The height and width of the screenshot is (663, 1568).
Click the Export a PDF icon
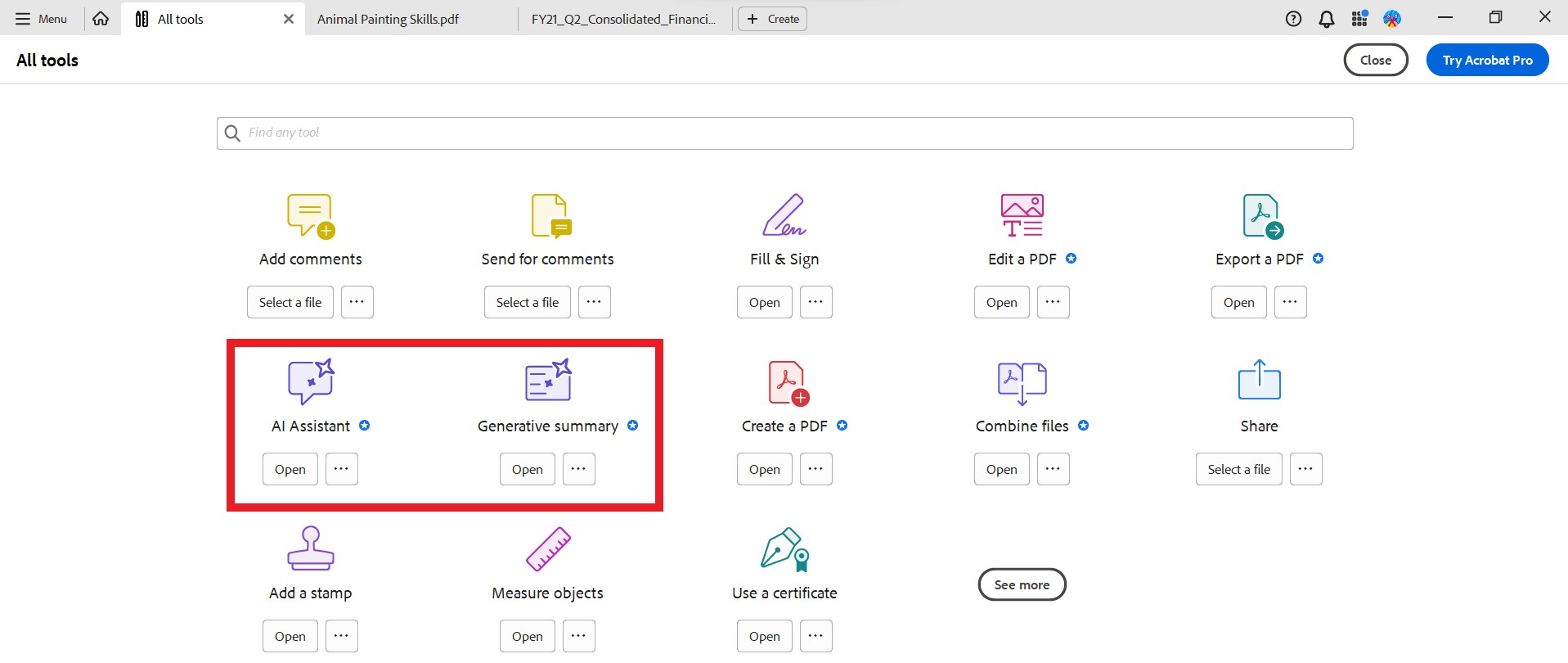click(1263, 216)
